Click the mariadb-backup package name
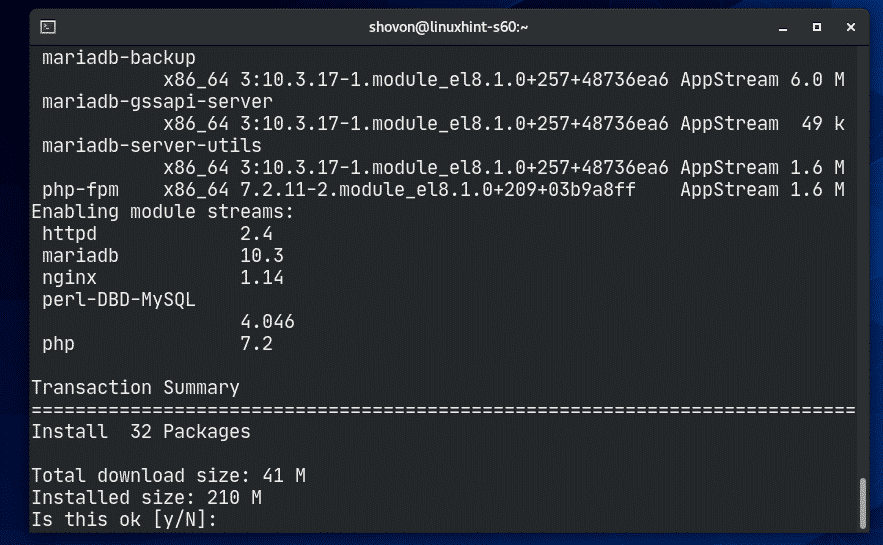 coord(118,57)
